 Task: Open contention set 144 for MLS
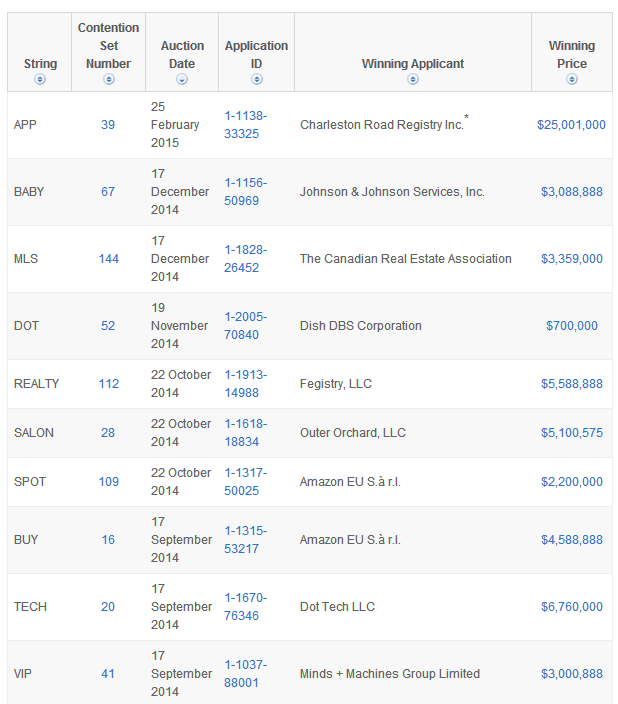[x=108, y=259]
